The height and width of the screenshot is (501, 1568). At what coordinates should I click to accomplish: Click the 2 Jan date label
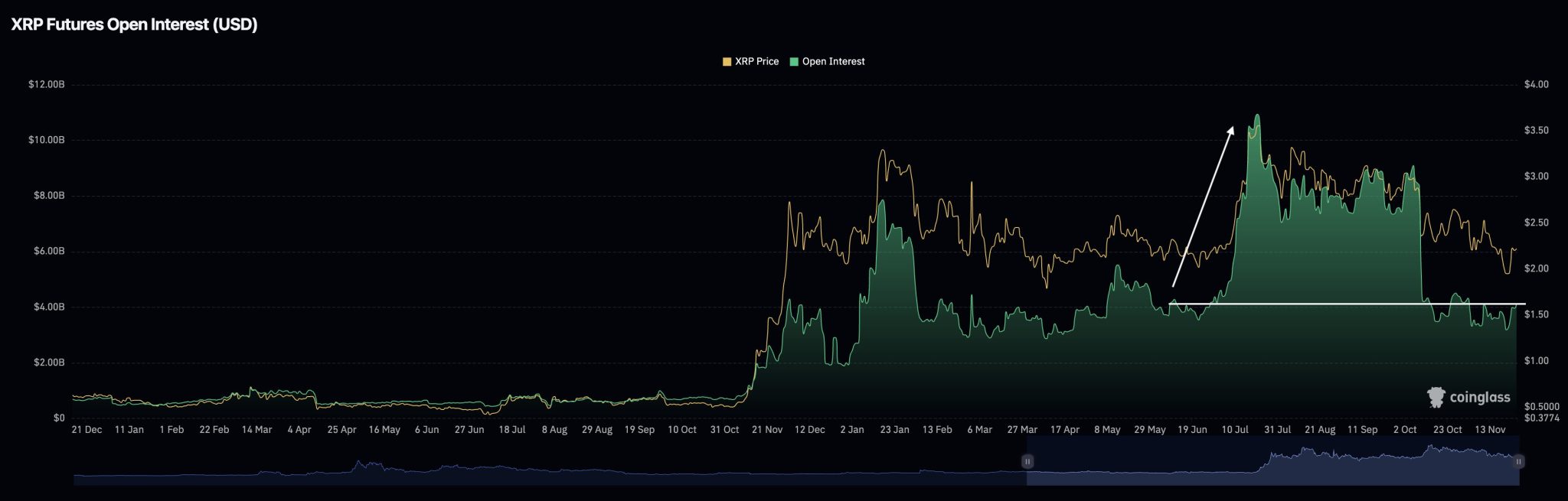[852, 430]
